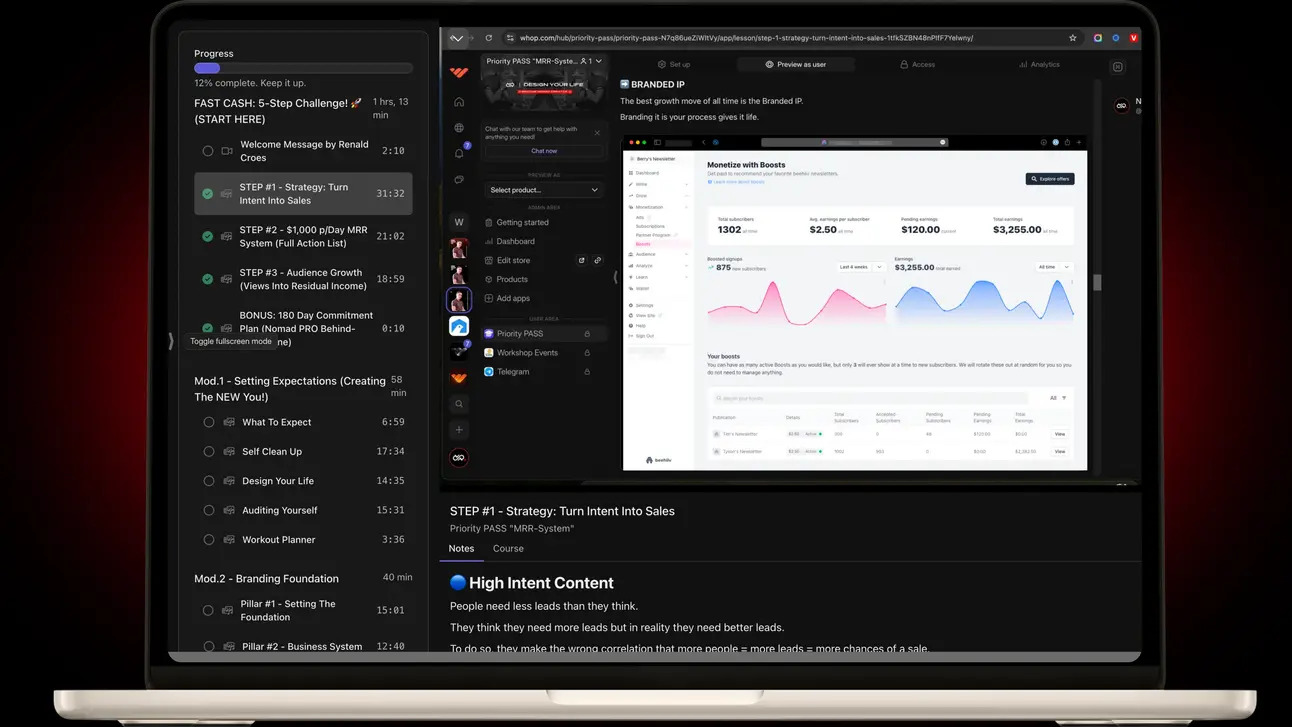Viewport: 1292px width, 727px height.
Task: Toggle completion for STEP #3 lesson
Action: point(208,279)
